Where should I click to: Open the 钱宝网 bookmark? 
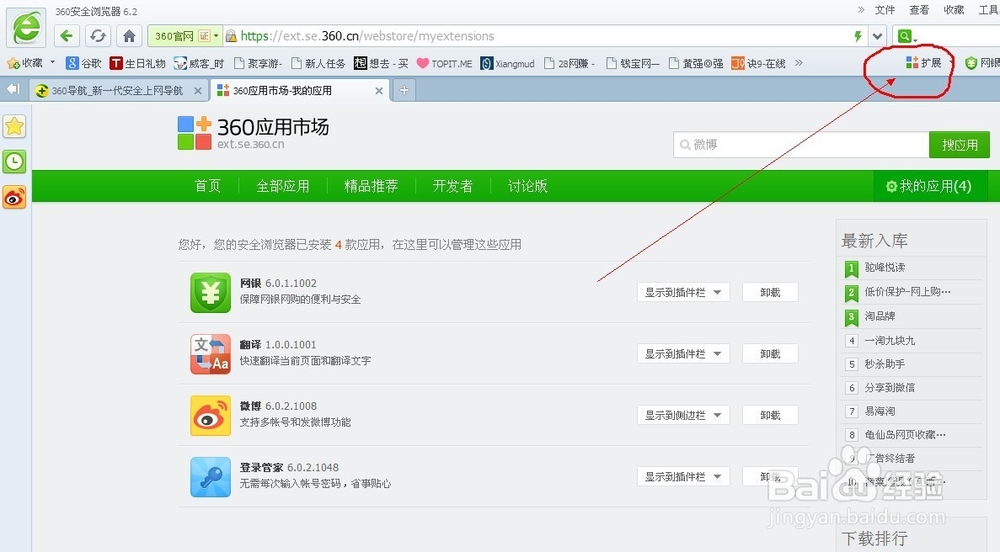point(633,63)
